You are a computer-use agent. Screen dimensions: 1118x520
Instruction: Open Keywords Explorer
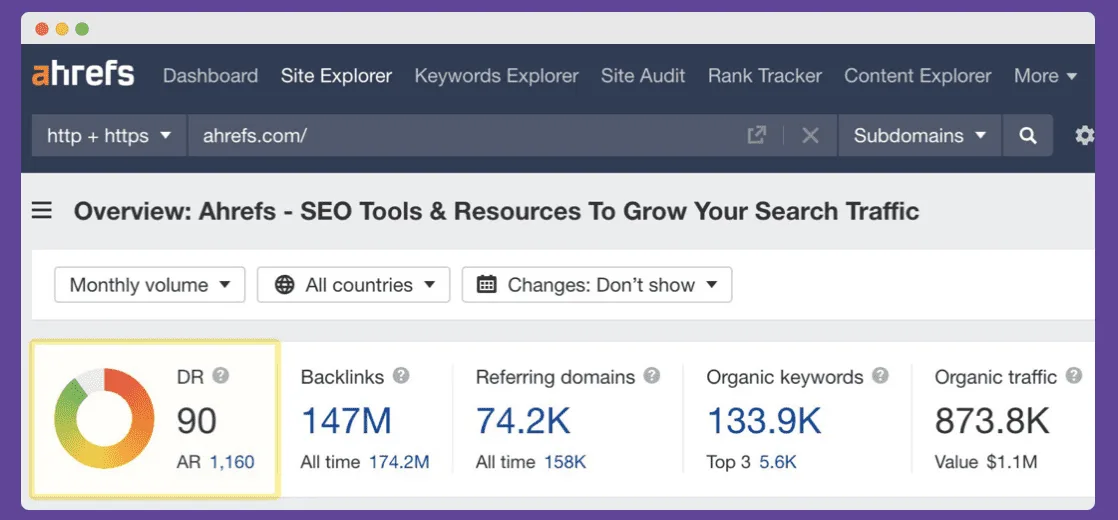coord(496,76)
